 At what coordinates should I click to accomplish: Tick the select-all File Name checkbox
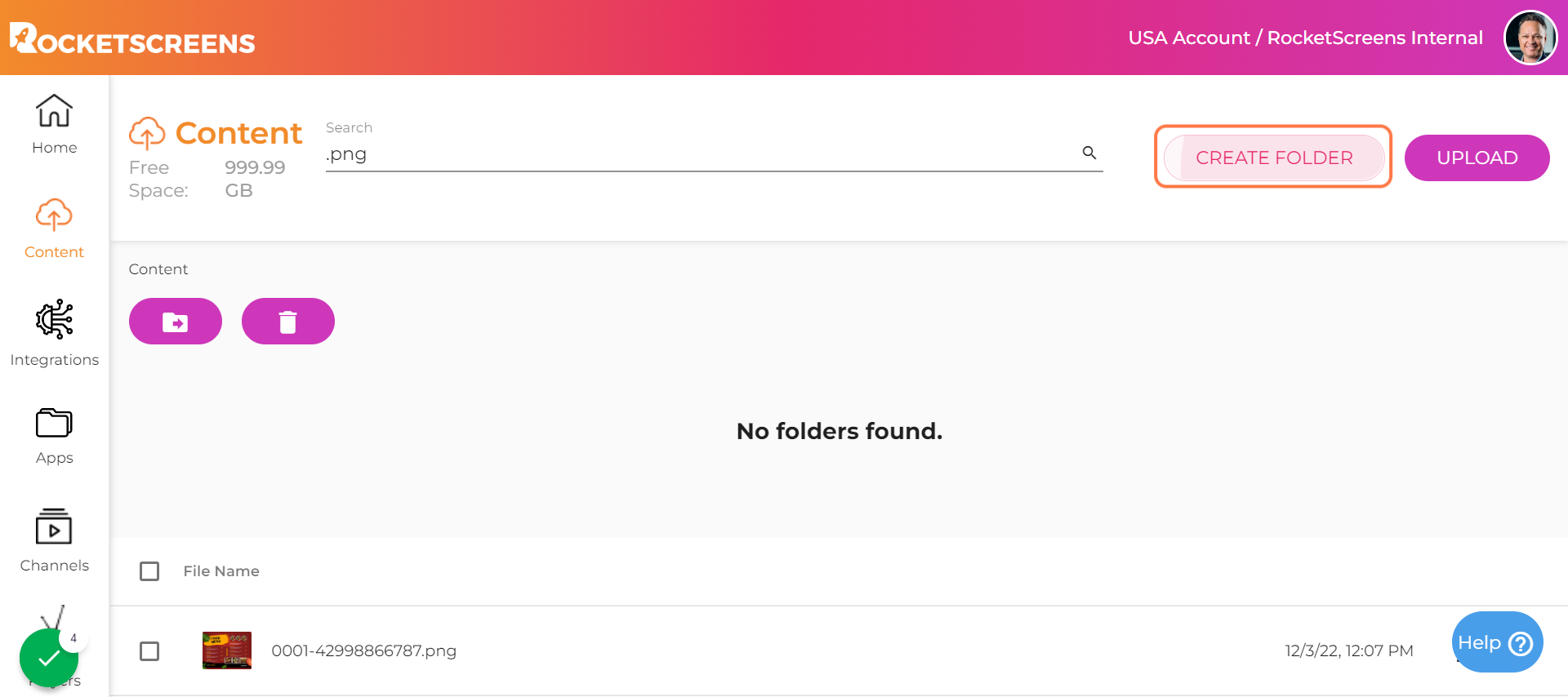149,571
